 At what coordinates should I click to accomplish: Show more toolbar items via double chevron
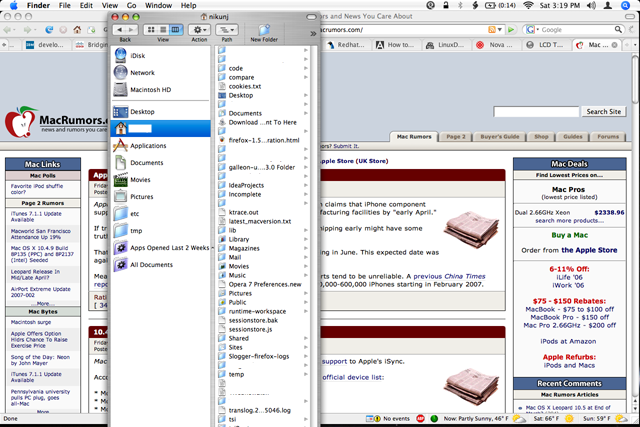[313, 33]
